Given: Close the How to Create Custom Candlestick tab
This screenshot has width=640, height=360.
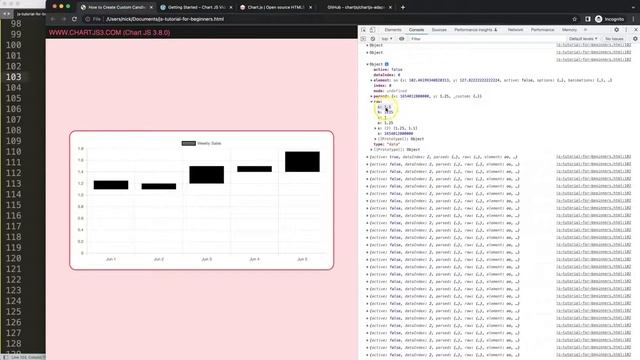Looking at the screenshot, I should [151, 7].
